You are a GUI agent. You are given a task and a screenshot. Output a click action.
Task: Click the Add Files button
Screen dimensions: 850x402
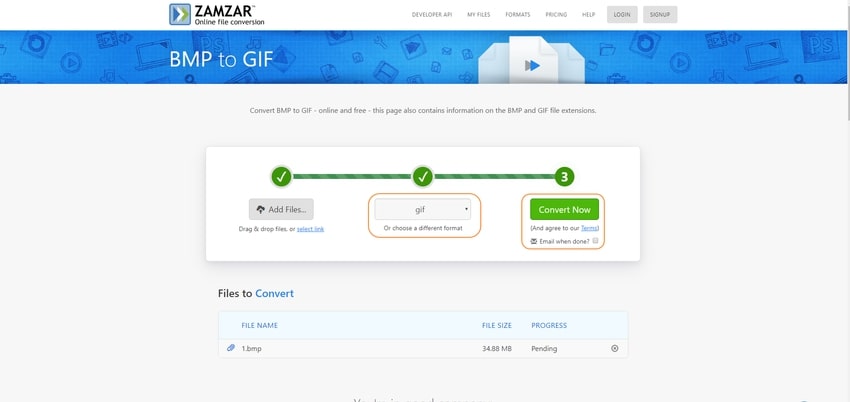(x=281, y=209)
